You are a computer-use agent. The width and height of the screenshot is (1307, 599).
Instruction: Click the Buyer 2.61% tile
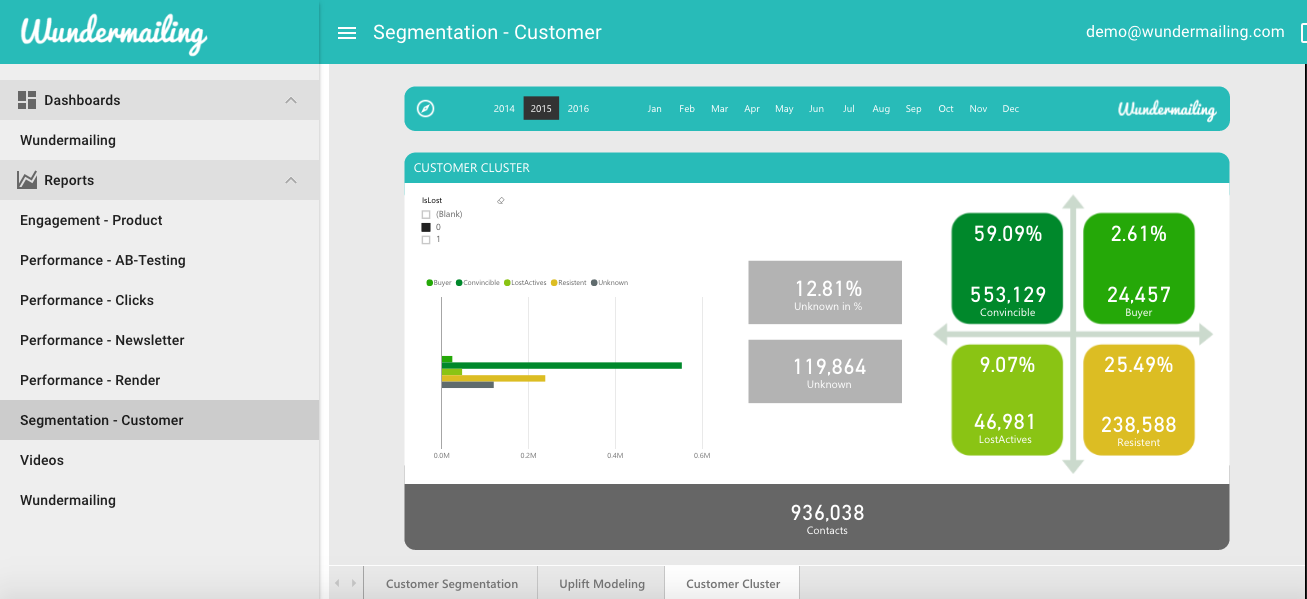pyautogui.click(x=1139, y=268)
